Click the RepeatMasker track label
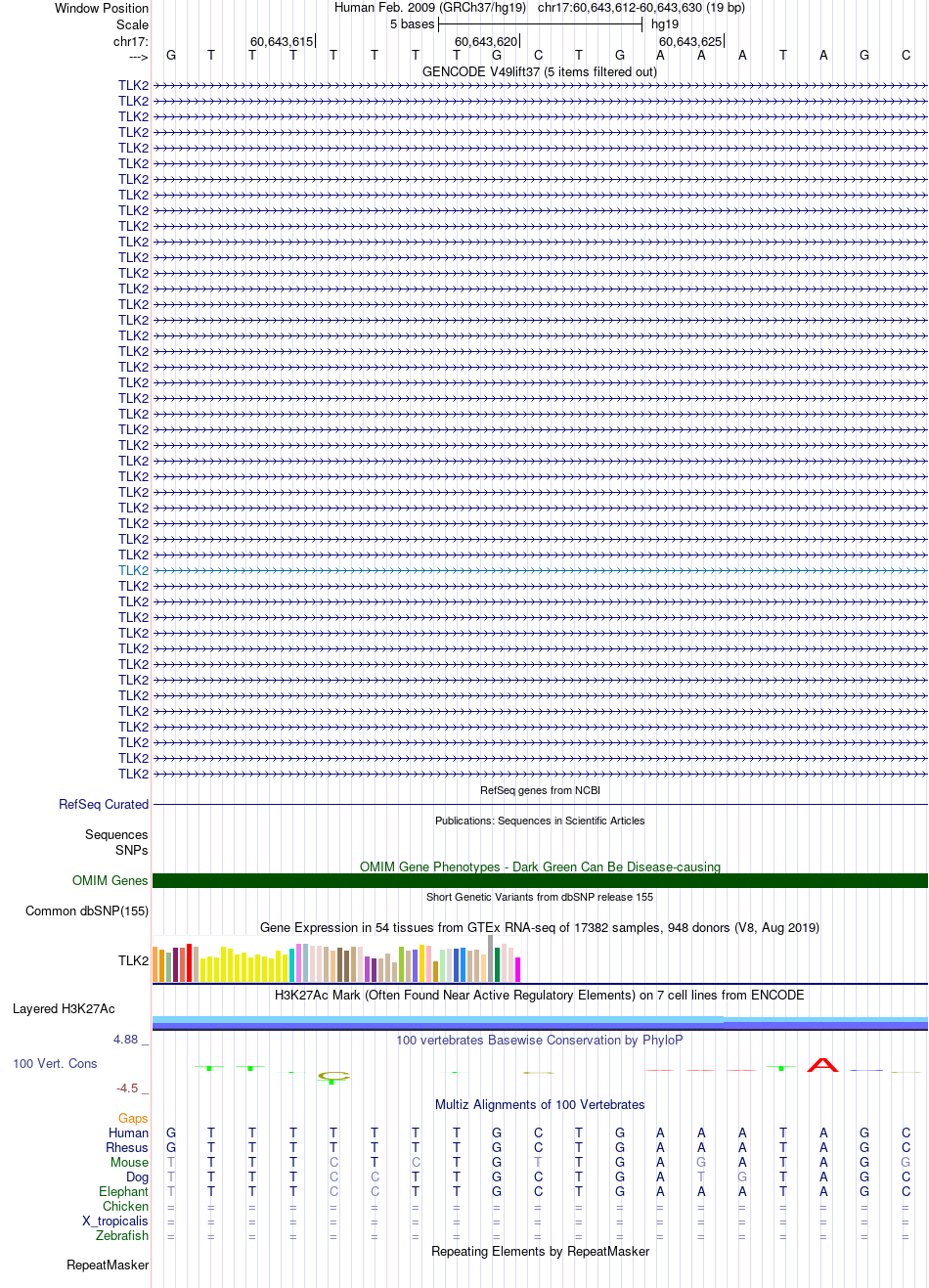The height and width of the screenshot is (1288, 929). point(108,1265)
